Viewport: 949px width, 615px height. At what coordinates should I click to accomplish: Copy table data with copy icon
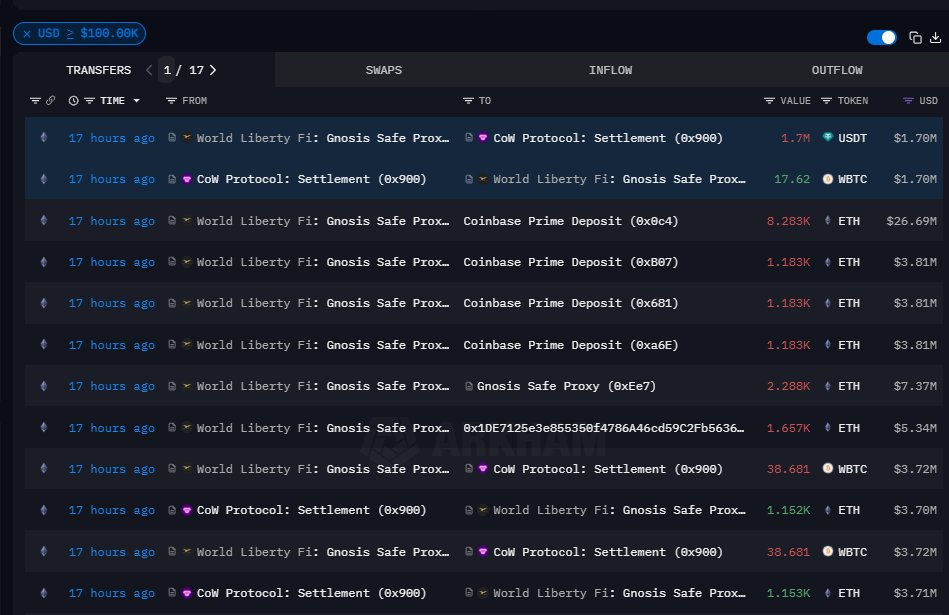[915, 38]
